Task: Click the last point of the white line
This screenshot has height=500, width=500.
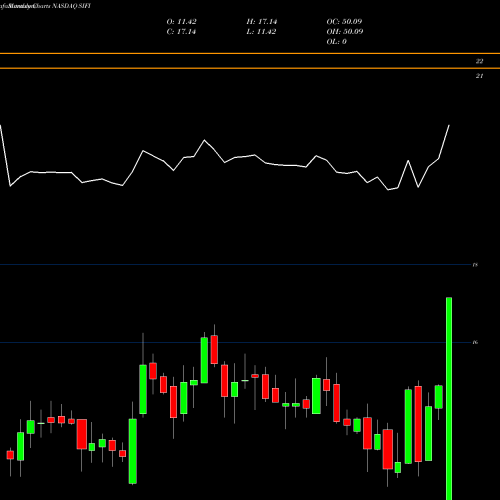Action: click(449, 125)
